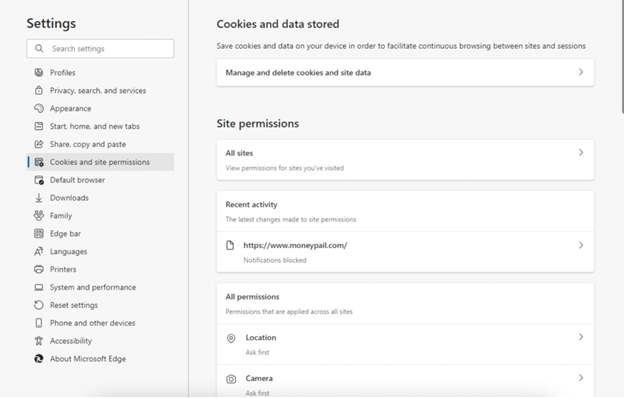The height and width of the screenshot is (398, 624).
Task: Click the Accessibility icon
Action: click(39, 341)
